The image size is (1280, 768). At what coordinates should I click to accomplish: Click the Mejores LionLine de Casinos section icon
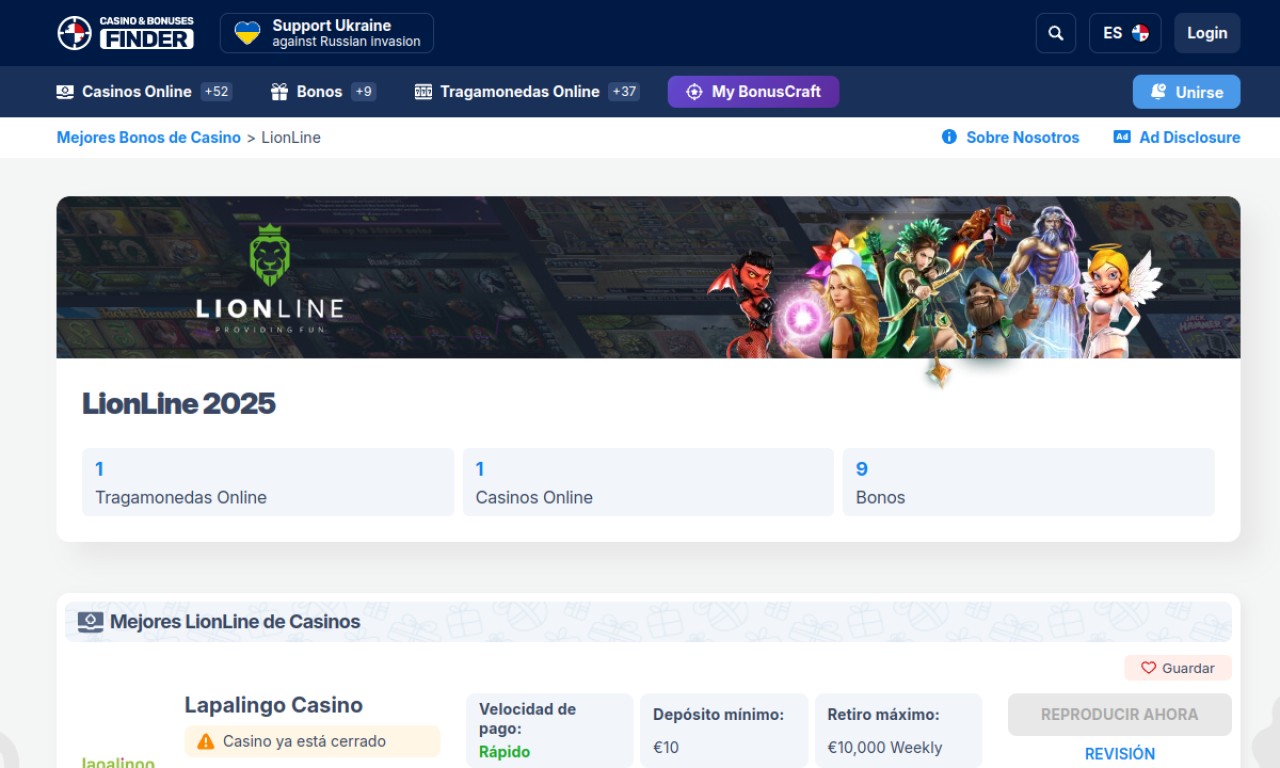(x=91, y=622)
